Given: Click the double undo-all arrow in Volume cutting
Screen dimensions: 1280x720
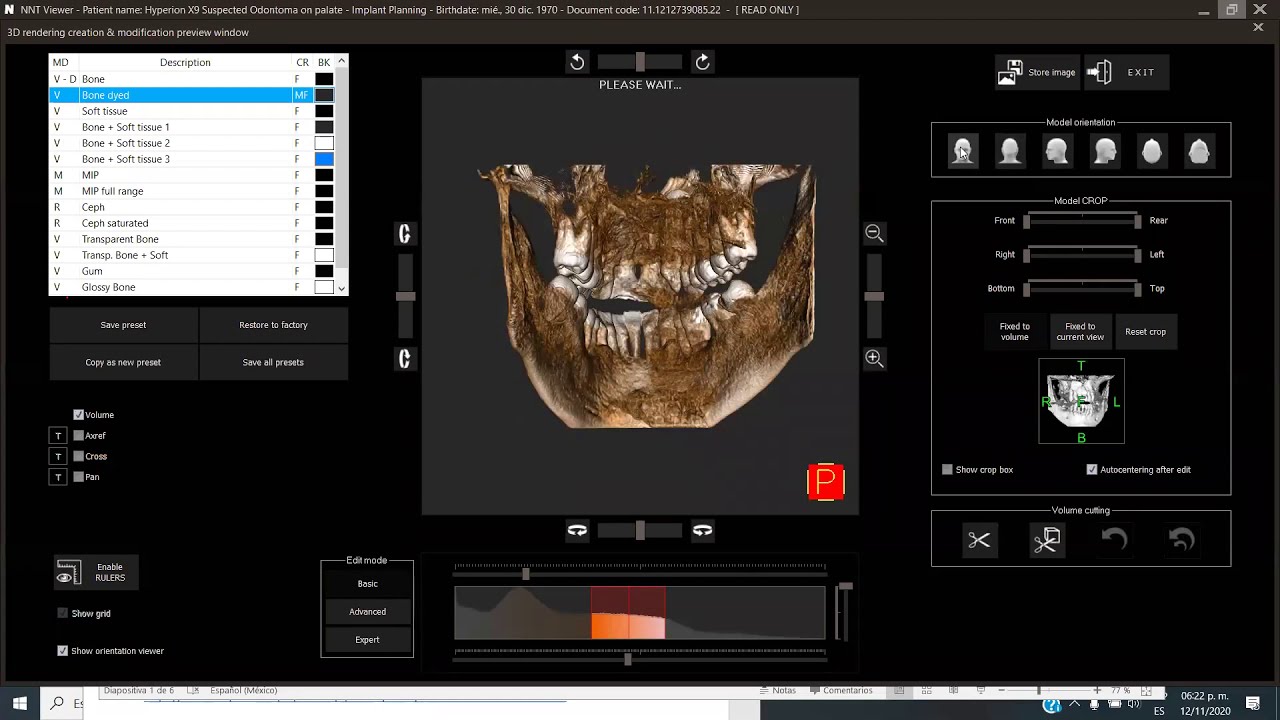Looking at the screenshot, I should tap(1182, 541).
